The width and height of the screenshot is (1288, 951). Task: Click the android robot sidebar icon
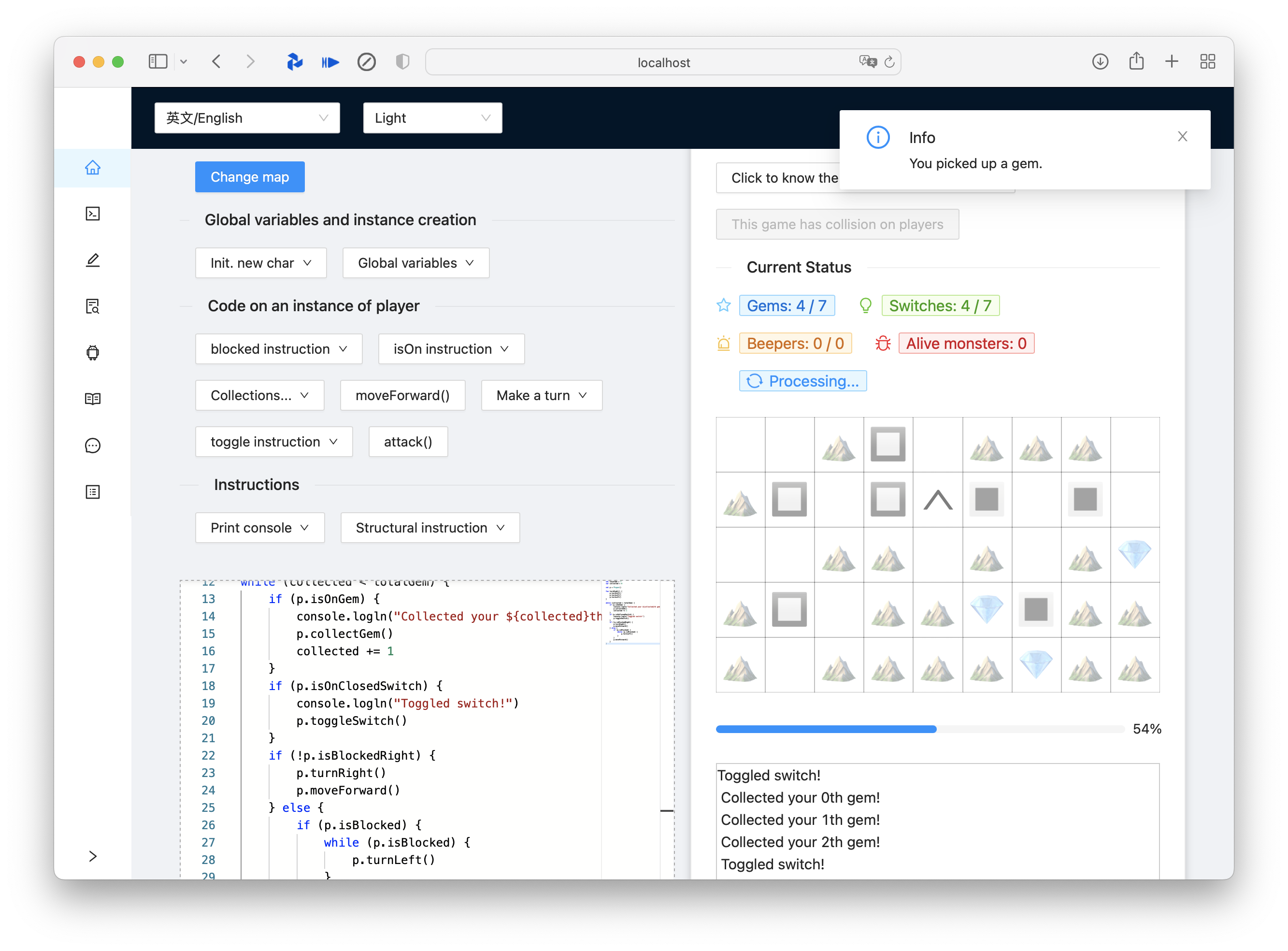(93, 352)
